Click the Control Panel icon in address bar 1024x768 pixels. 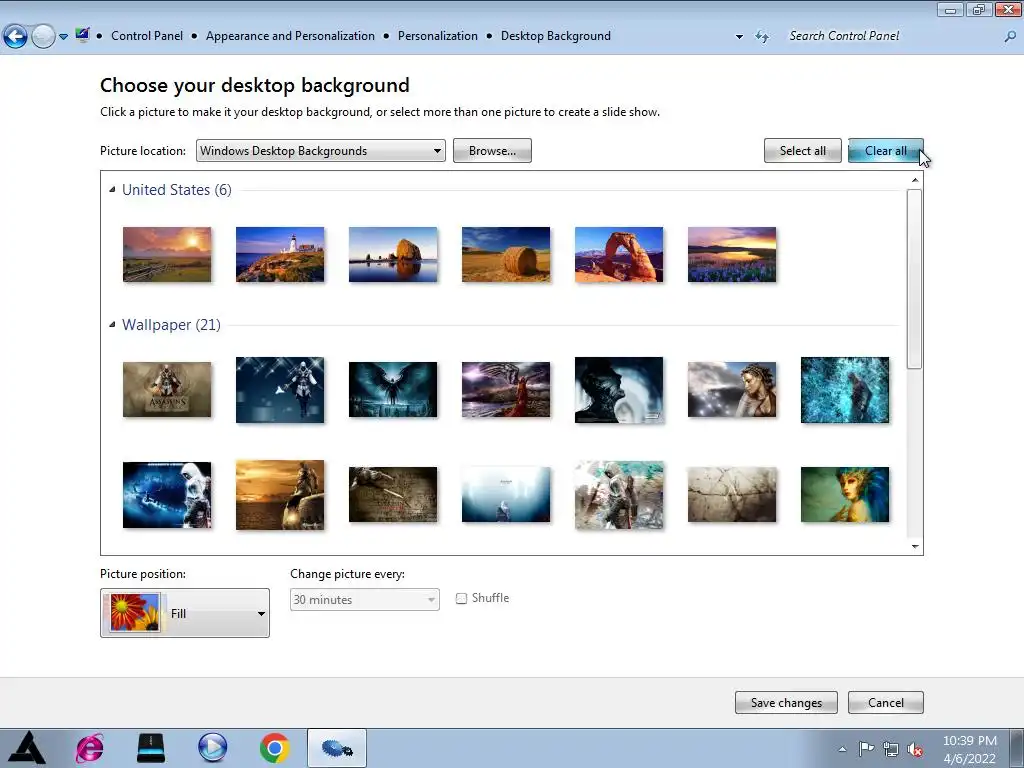coord(82,35)
